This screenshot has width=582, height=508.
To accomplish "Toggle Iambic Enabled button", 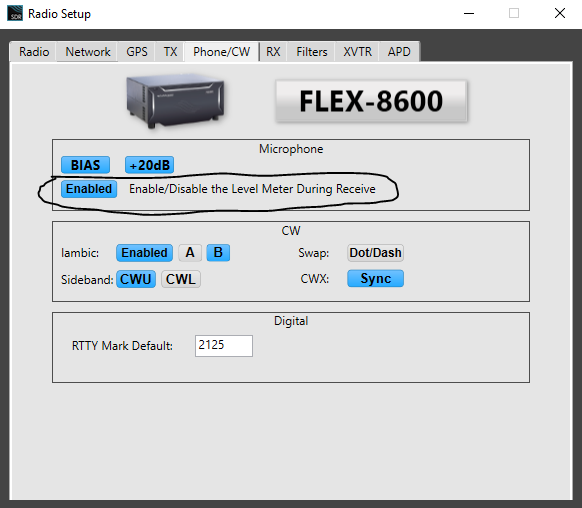I will point(144,253).
